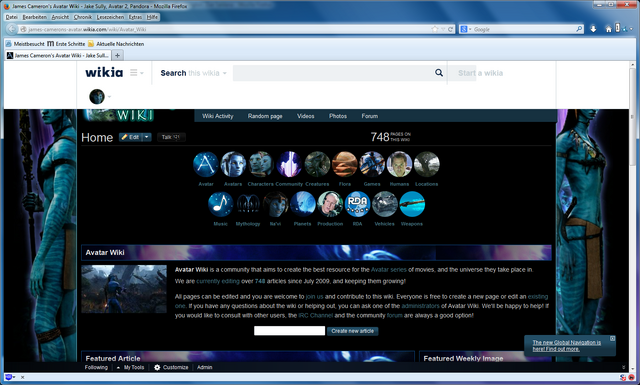This screenshot has height=385, width=640.
Task: Open the Forum nav item
Action: (369, 116)
